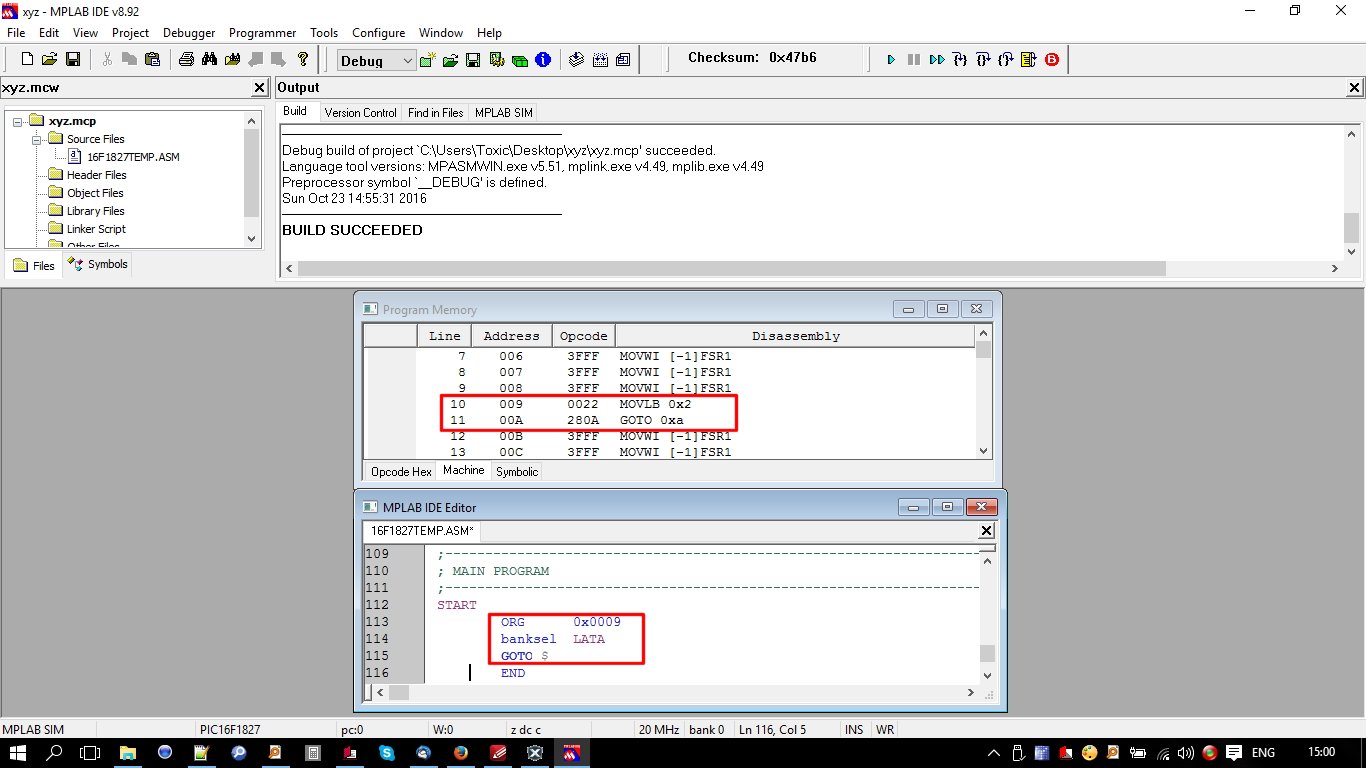
Task: Switch to the MPLAB SIM output tab
Action: [x=504, y=113]
